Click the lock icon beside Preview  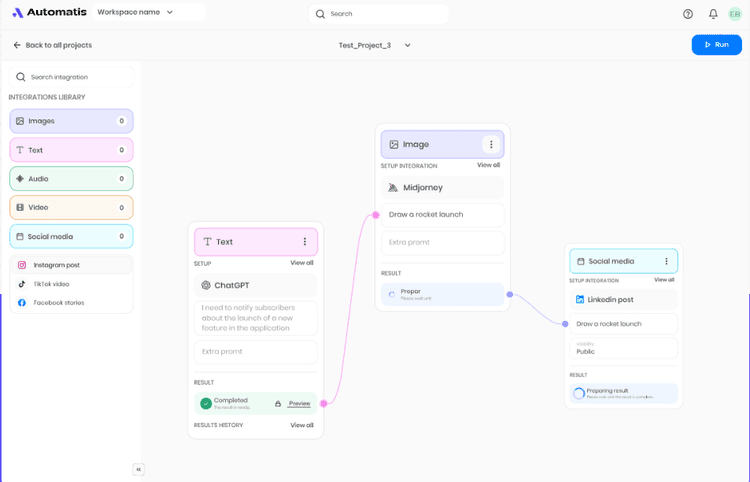[x=278, y=404]
